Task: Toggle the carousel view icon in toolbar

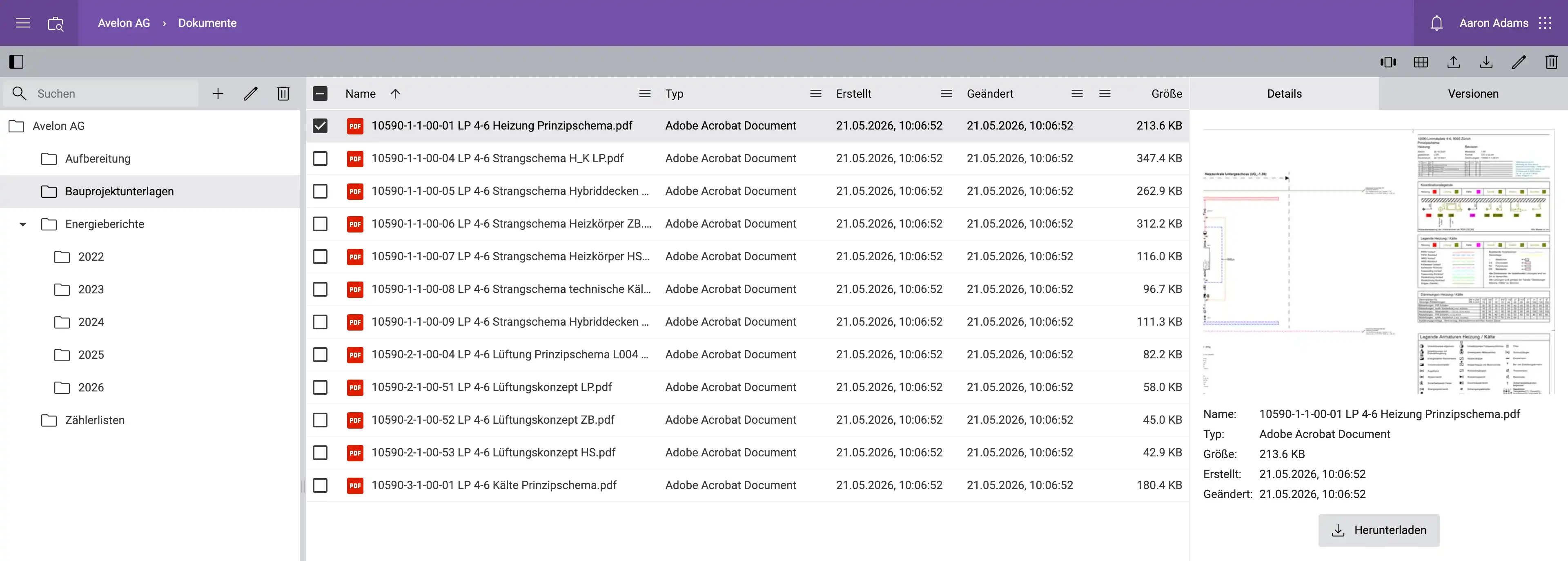Action: pyautogui.click(x=1388, y=62)
